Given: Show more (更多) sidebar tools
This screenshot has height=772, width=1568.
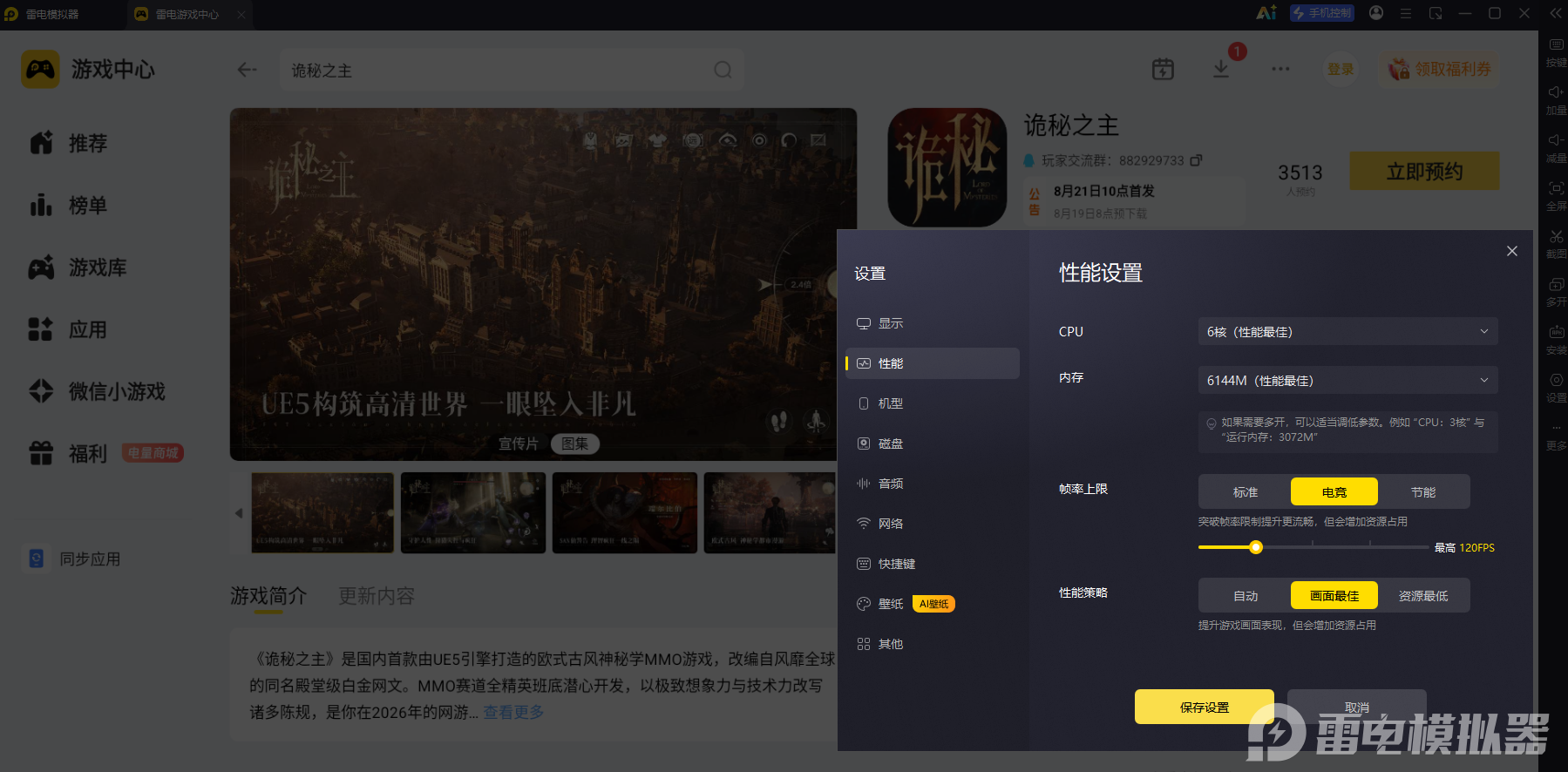Looking at the screenshot, I should [x=1556, y=435].
